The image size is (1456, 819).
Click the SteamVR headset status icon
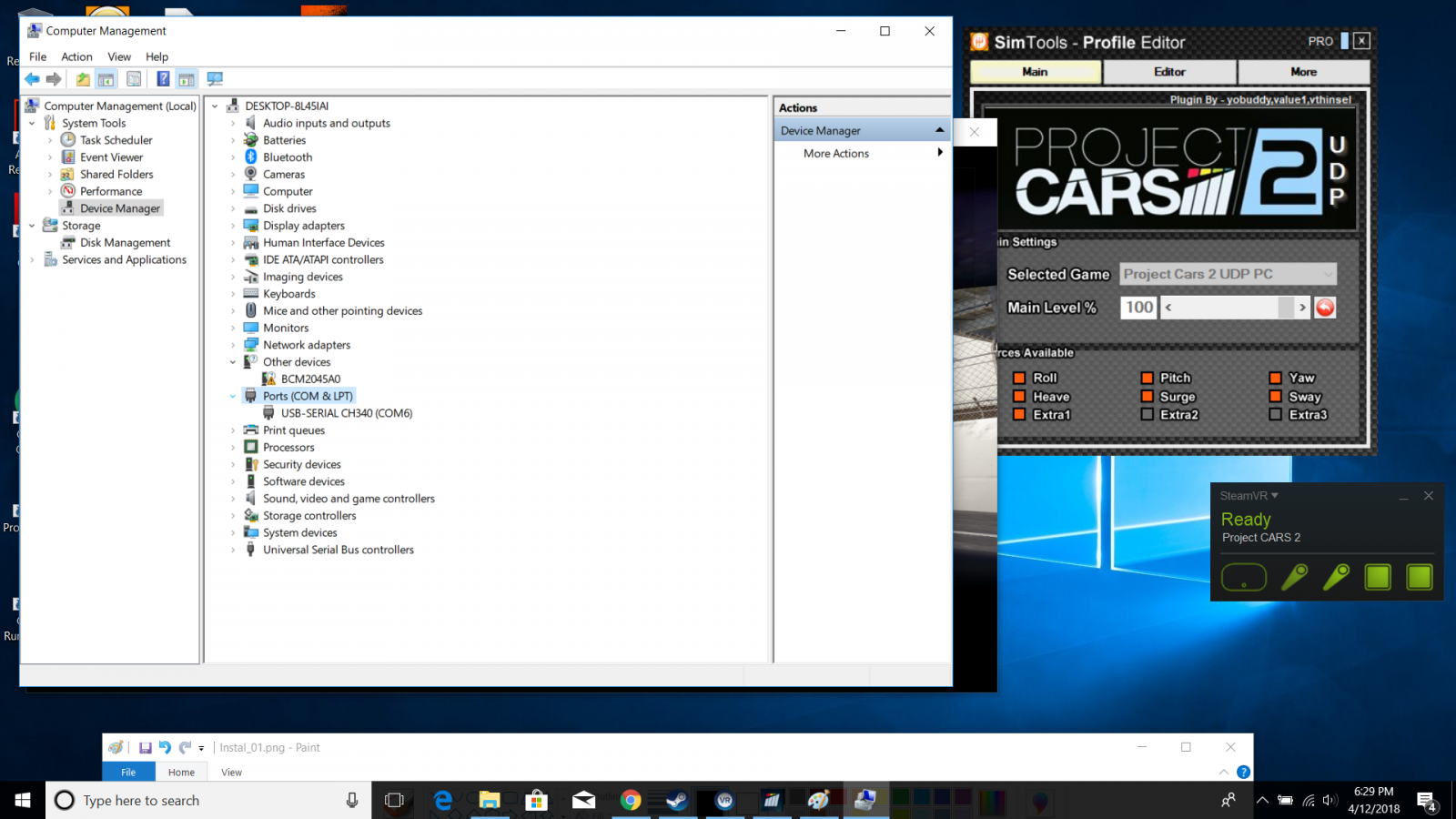click(1243, 577)
